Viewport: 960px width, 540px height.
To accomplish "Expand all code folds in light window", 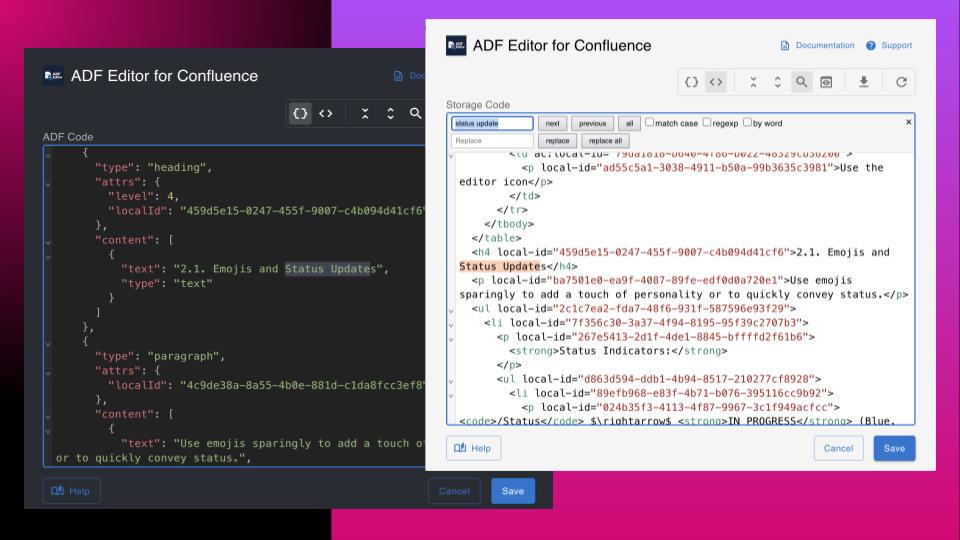I will (778, 82).
